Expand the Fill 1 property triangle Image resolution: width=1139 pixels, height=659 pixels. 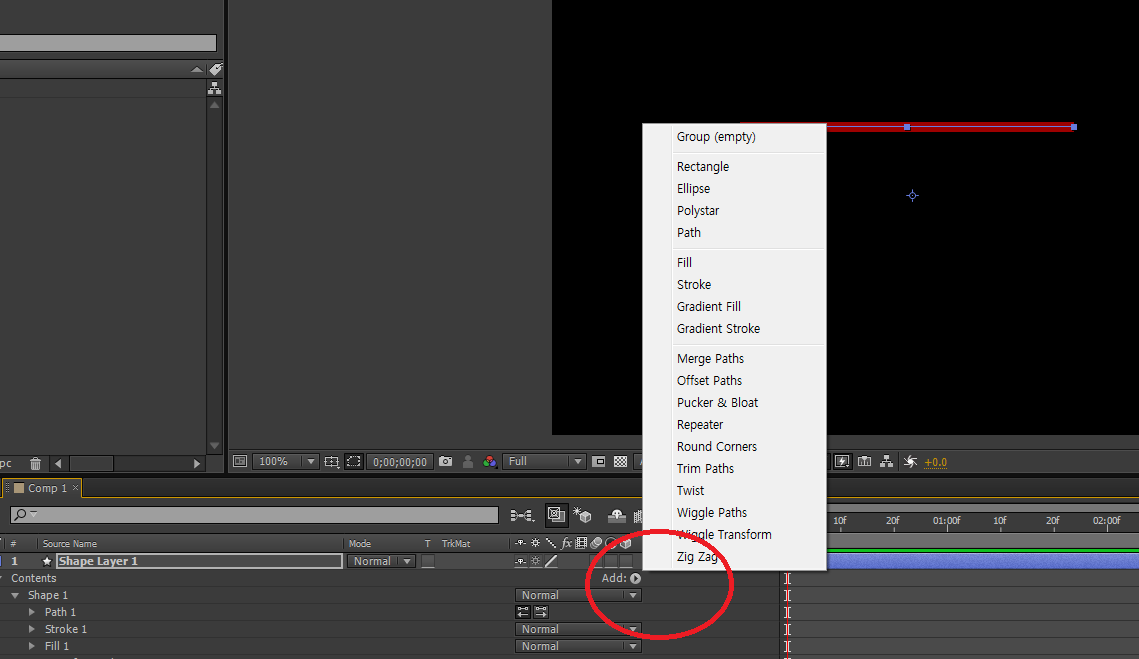tap(32, 646)
